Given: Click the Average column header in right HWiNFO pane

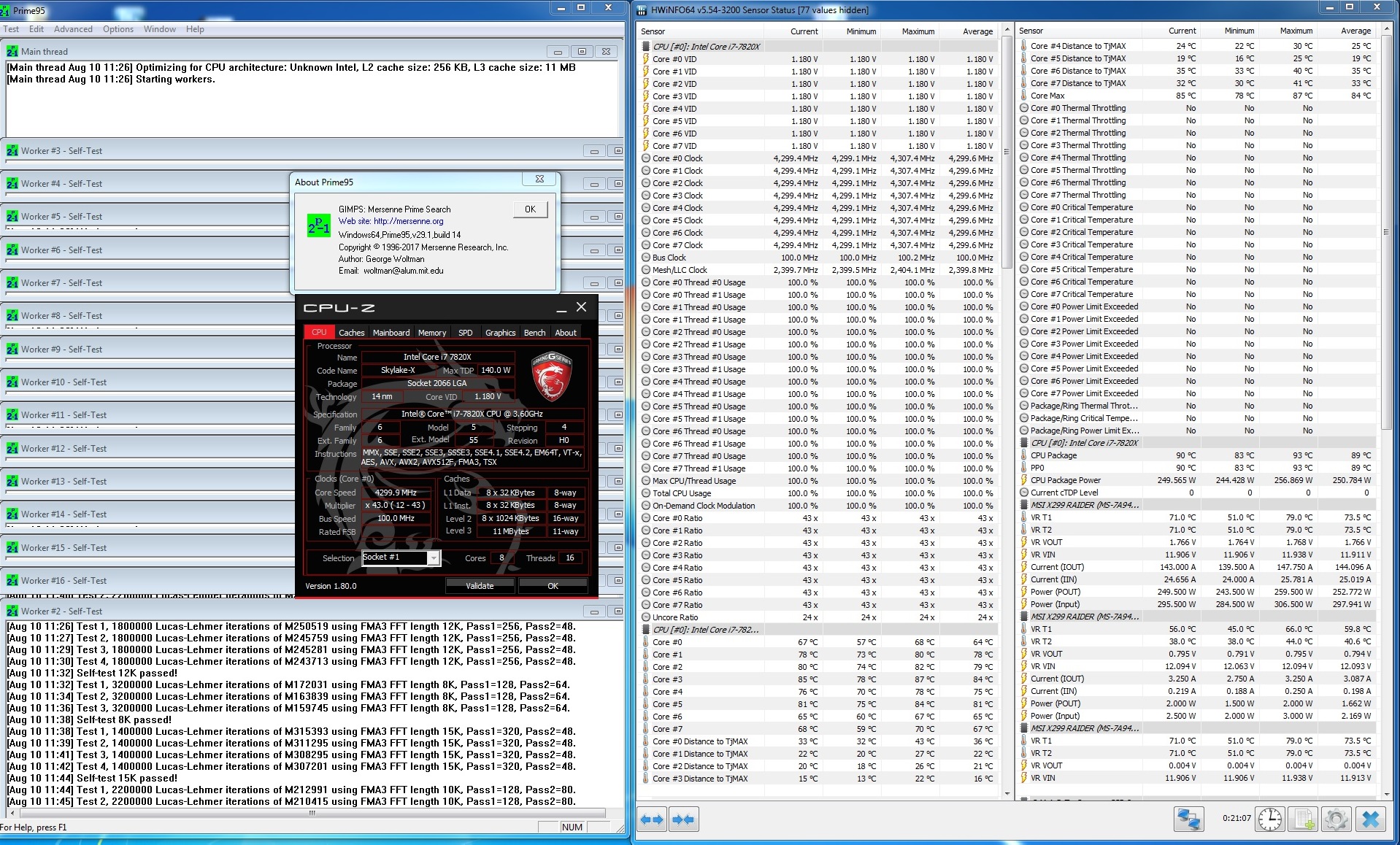Looking at the screenshot, I should 1355,31.
